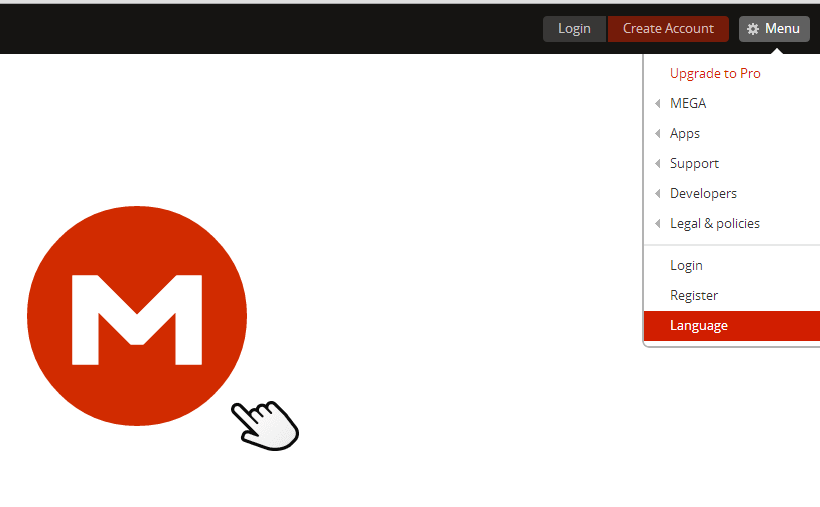The height and width of the screenshot is (507, 820).
Task: Choose Apps menu entry
Action: pyautogui.click(x=685, y=133)
